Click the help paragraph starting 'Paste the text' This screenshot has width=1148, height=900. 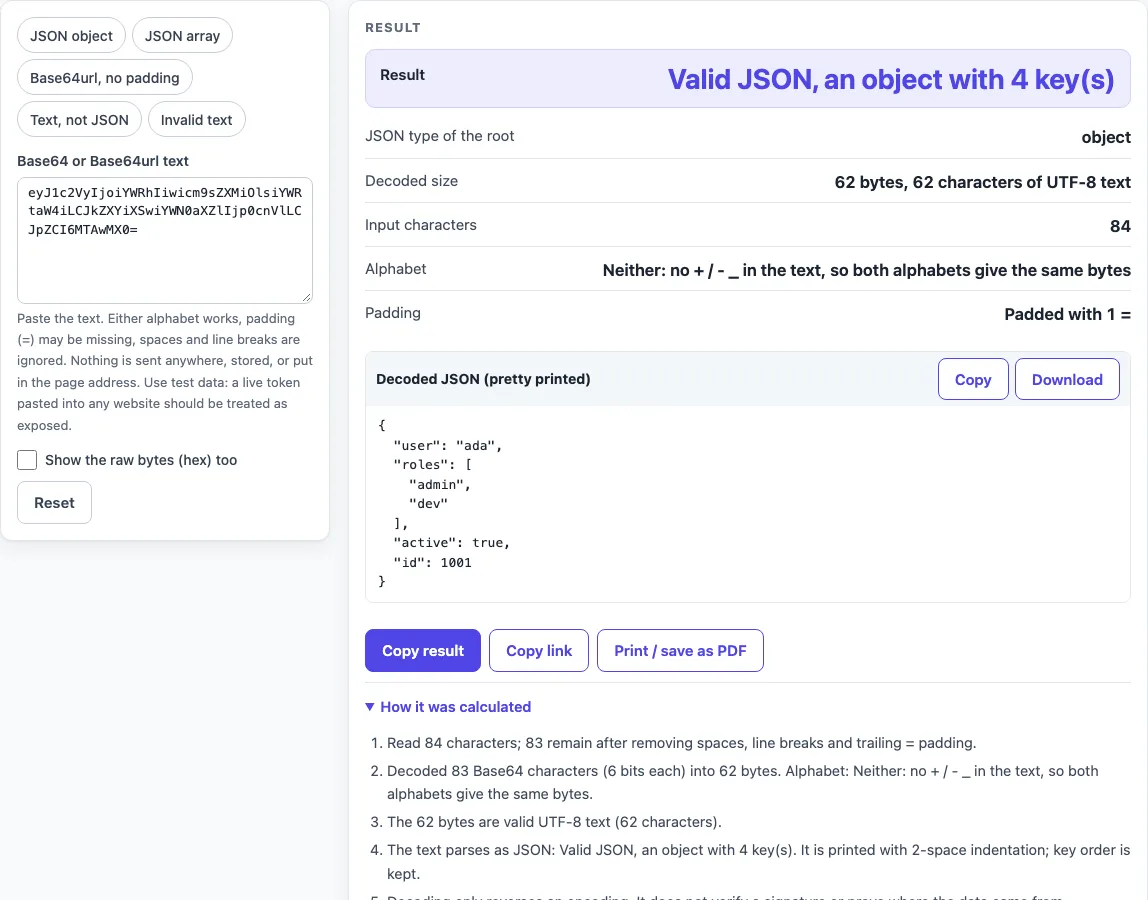165,371
